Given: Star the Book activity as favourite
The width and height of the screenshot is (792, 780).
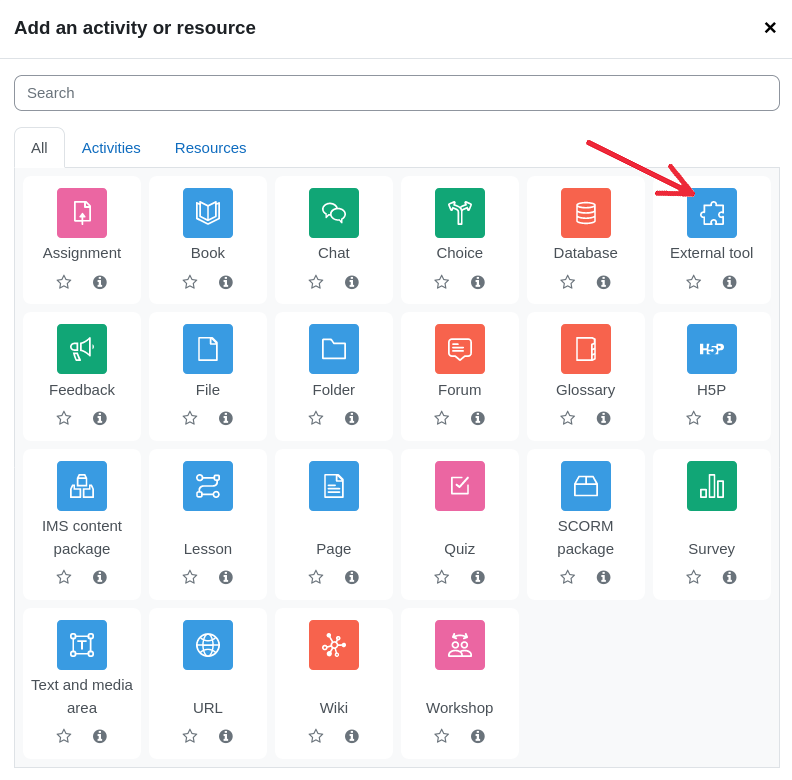Looking at the screenshot, I should 190,282.
